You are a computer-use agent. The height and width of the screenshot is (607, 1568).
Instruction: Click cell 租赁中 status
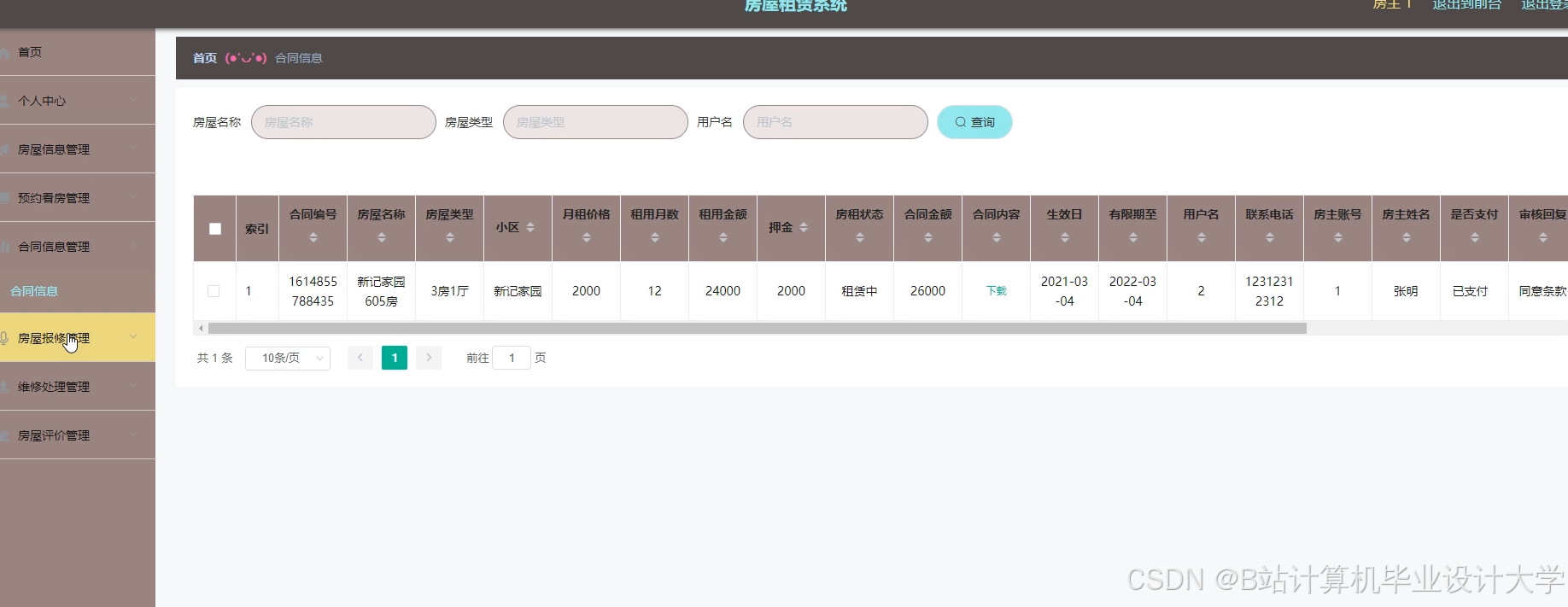(860, 291)
